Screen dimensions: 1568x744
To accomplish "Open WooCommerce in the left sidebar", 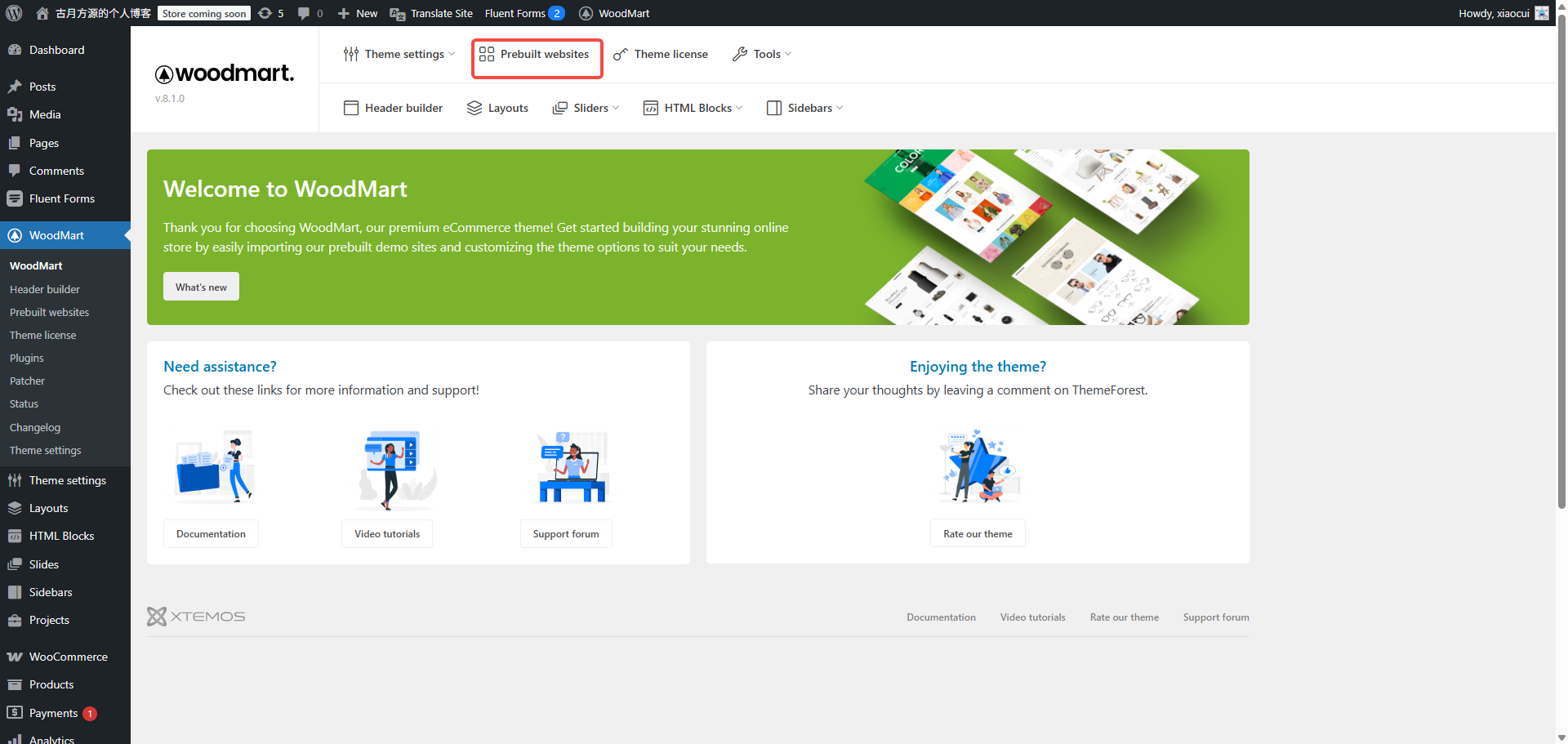I will (x=68, y=657).
